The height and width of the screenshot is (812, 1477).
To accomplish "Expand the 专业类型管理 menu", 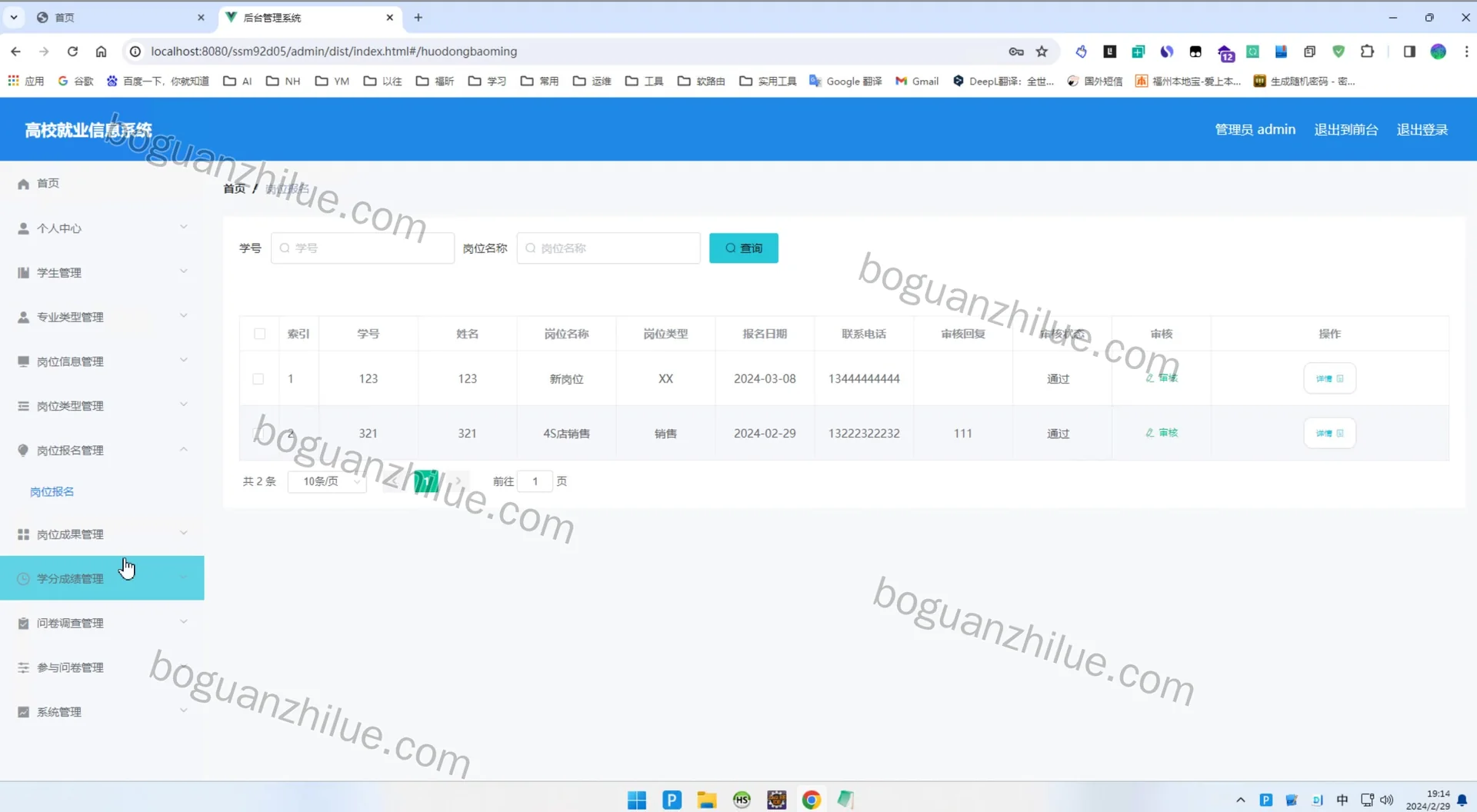I will 102,317.
